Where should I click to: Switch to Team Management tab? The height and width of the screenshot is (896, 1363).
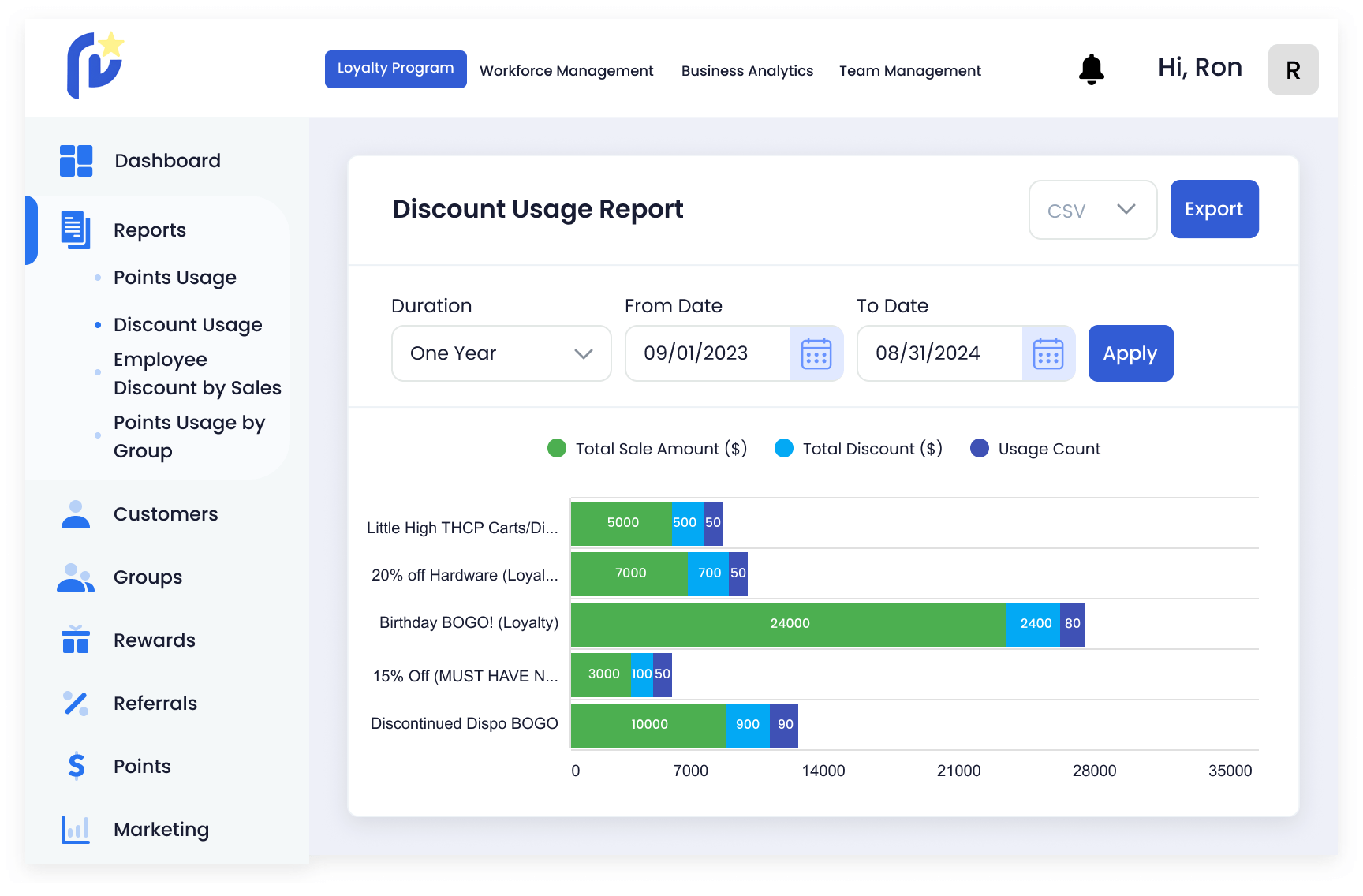(x=910, y=71)
